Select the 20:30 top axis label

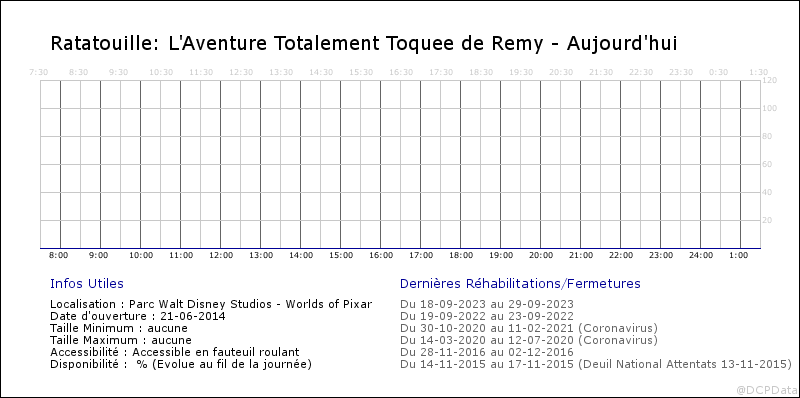tap(561, 72)
